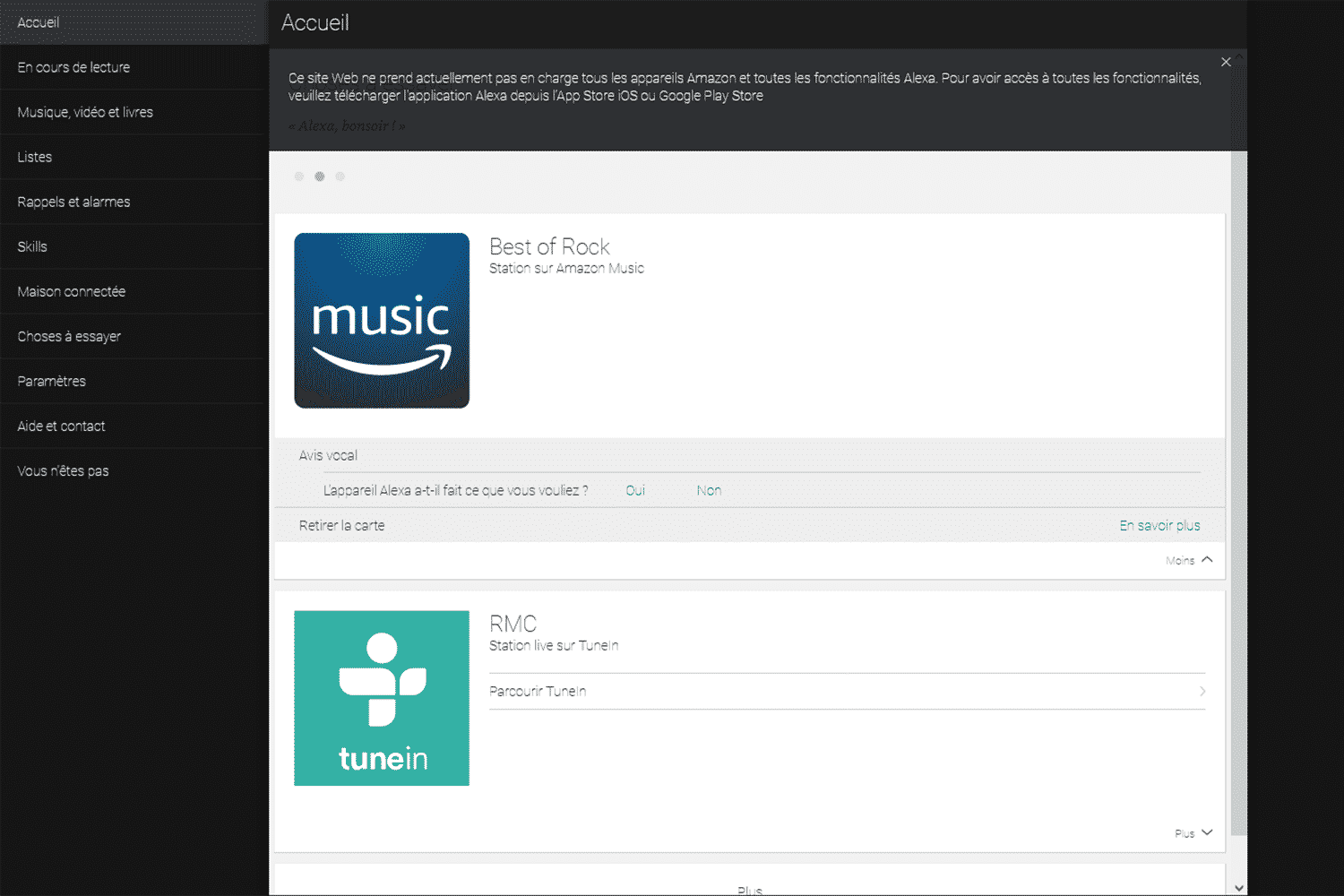Click Retirer la carte
The height and width of the screenshot is (896, 1344).
coord(341,525)
